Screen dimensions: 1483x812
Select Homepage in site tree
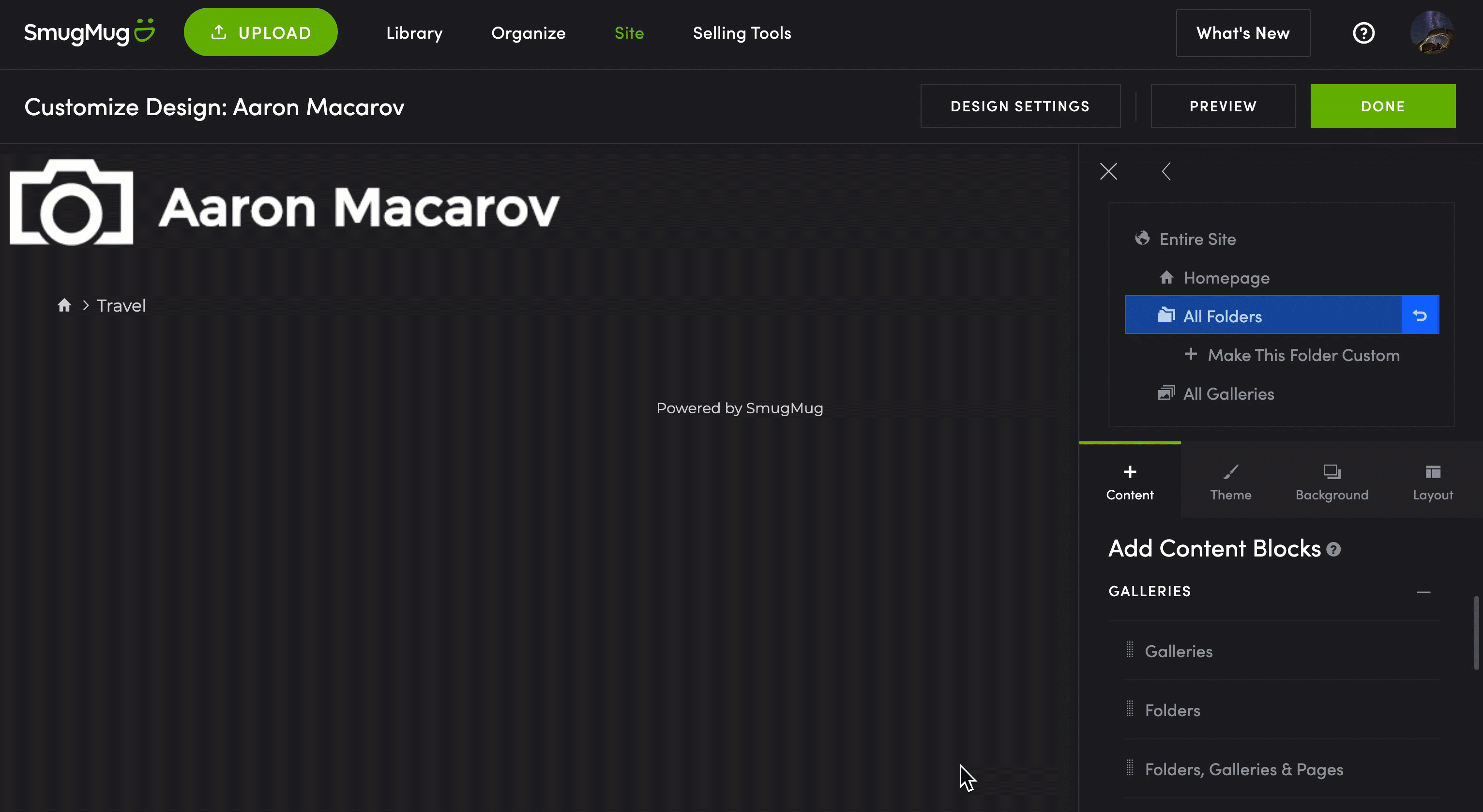click(x=1226, y=278)
